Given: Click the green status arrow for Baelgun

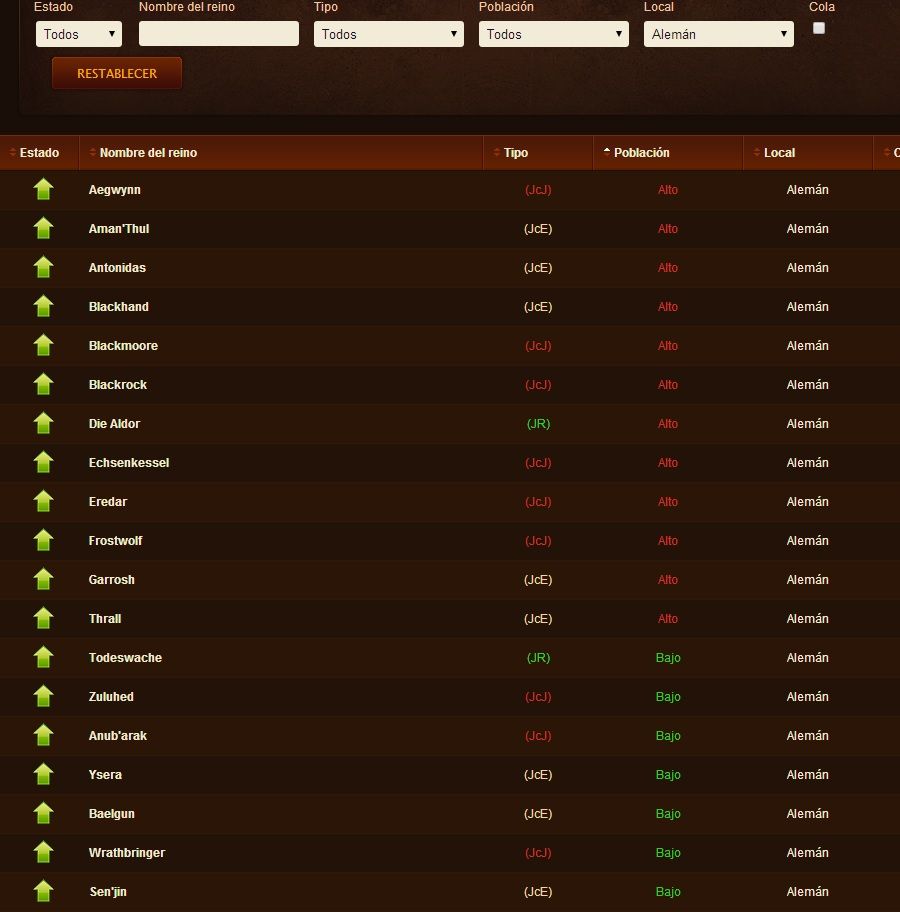Looking at the screenshot, I should pos(44,813).
